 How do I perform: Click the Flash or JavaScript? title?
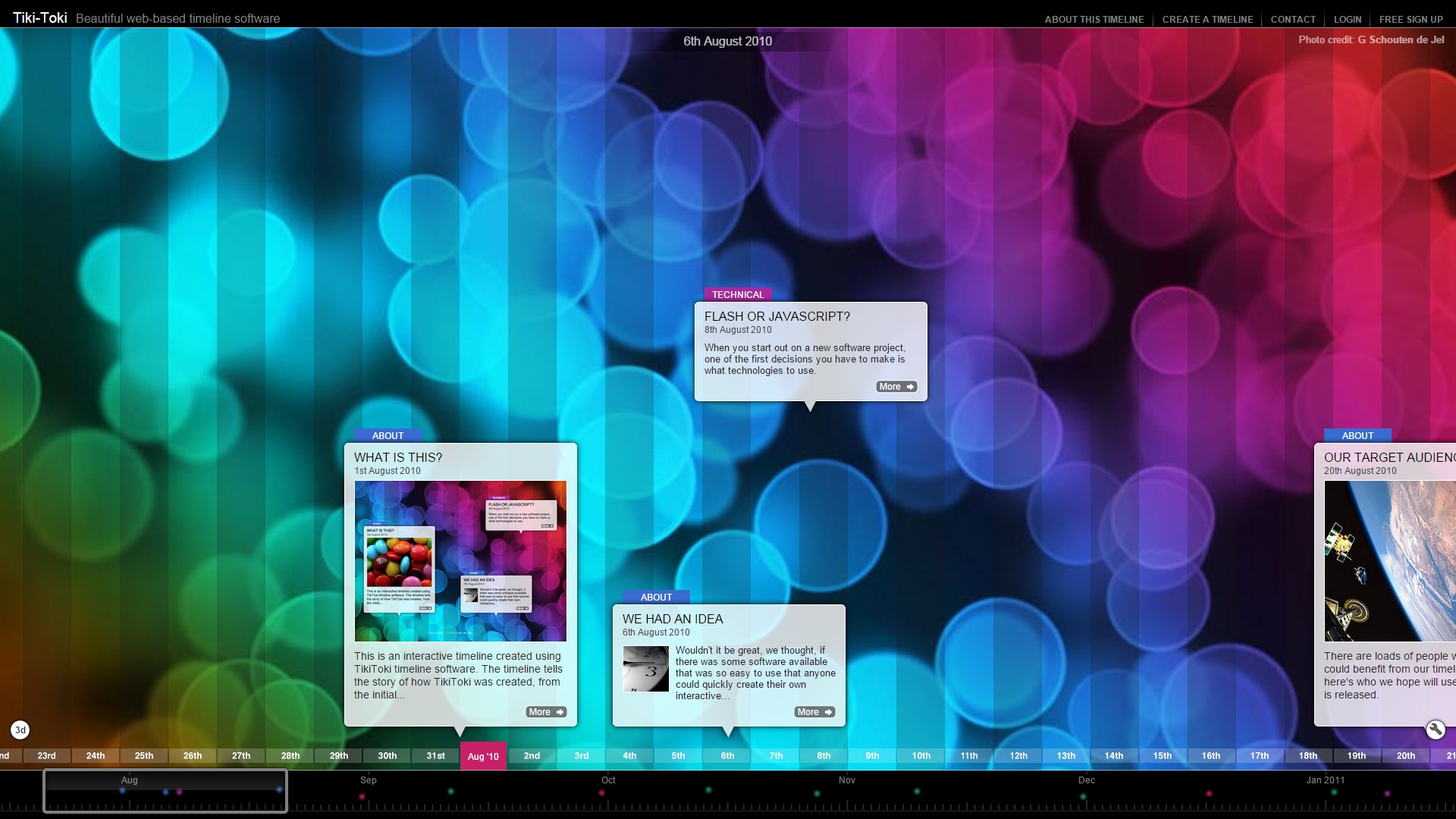[x=777, y=316]
